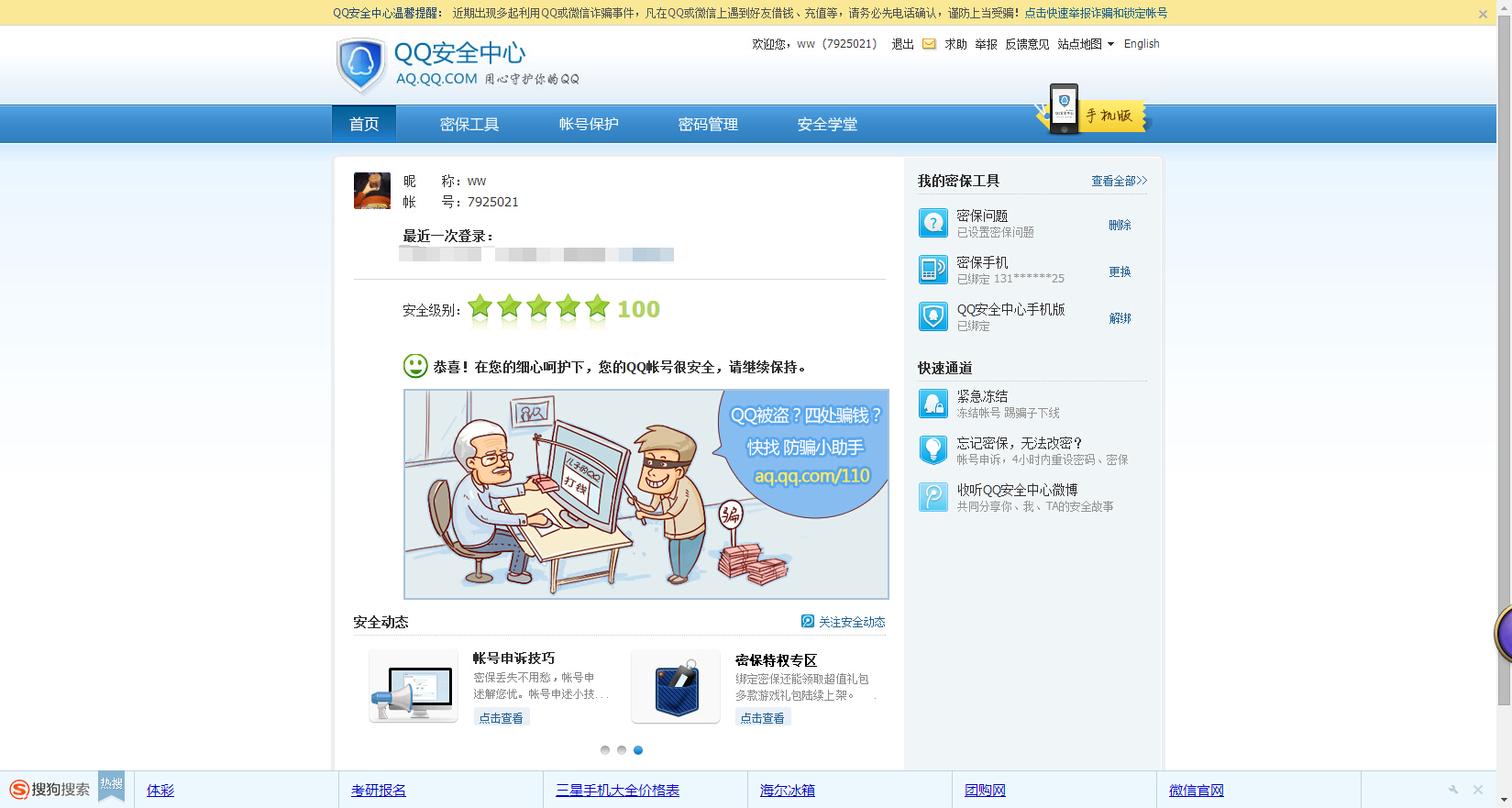This screenshot has width=1512, height=808.
Task: Click the QQ安全中心手机版 shield icon
Action: pyautogui.click(x=933, y=316)
